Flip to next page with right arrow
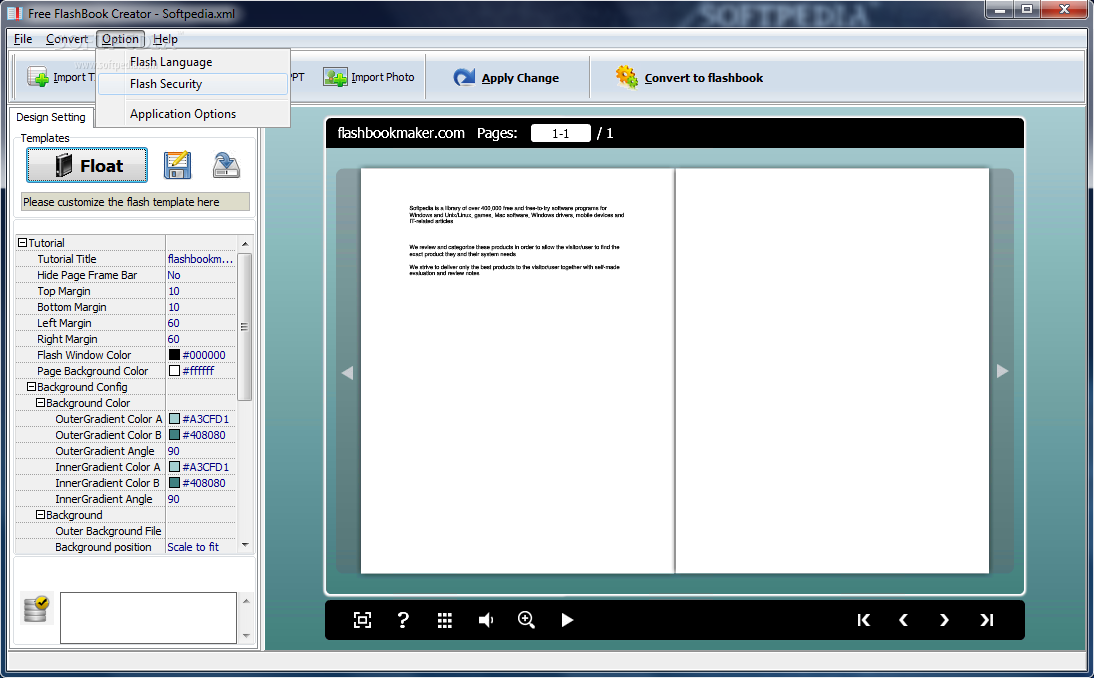Image resolution: width=1094 pixels, height=678 pixels. [1002, 371]
